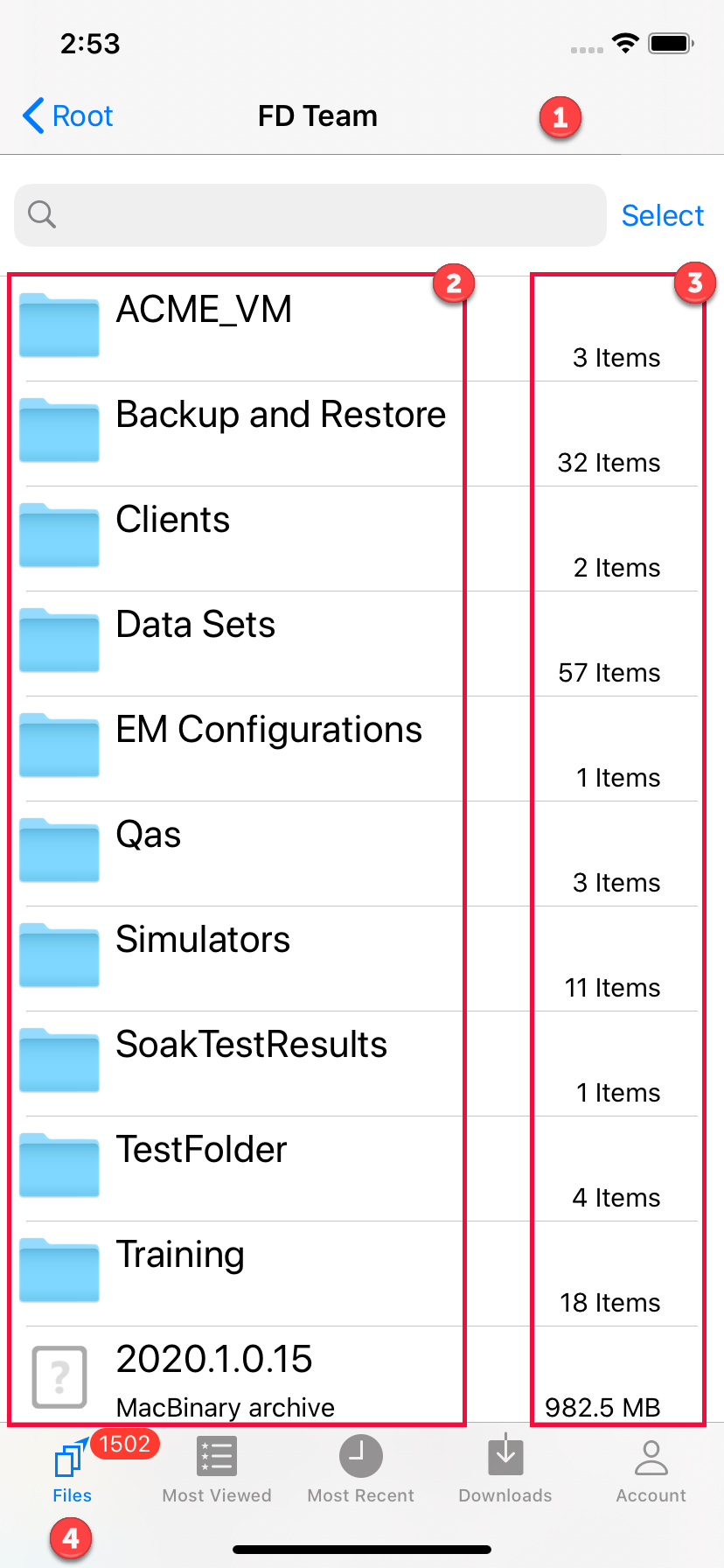The image size is (724, 1568).
Task: Open the Qas folder
Action: [x=149, y=835]
